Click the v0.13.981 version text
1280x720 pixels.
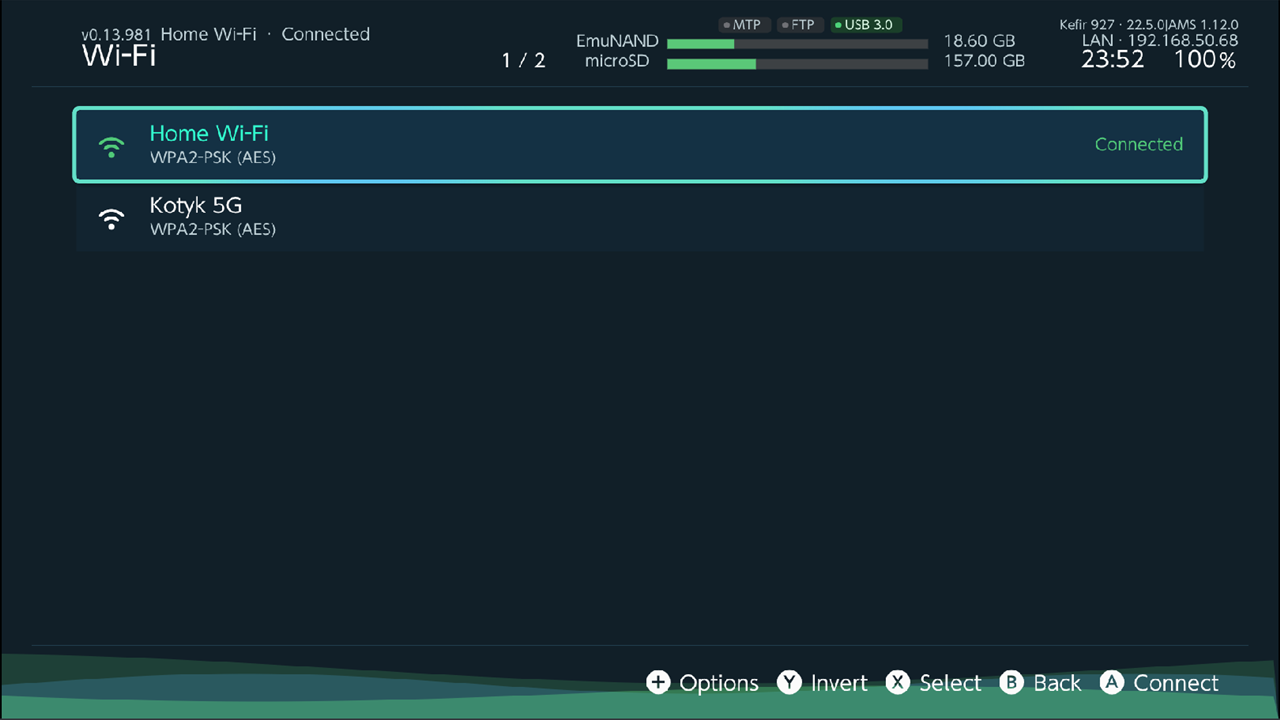click(x=116, y=35)
